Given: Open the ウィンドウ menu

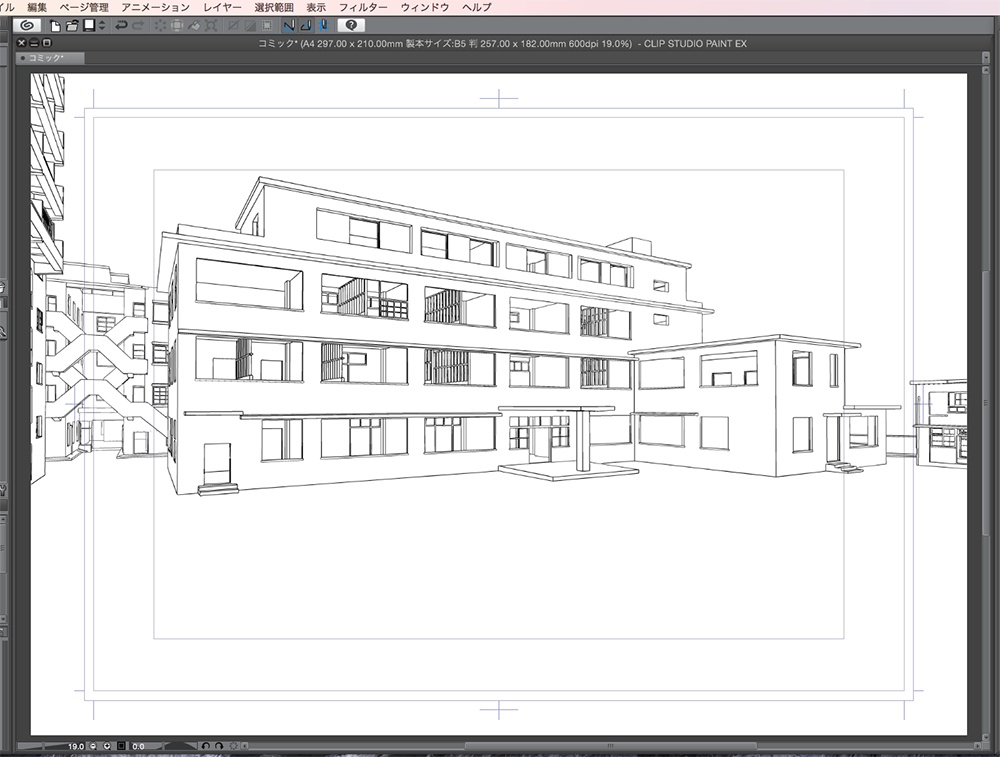Looking at the screenshot, I should [425, 7].
